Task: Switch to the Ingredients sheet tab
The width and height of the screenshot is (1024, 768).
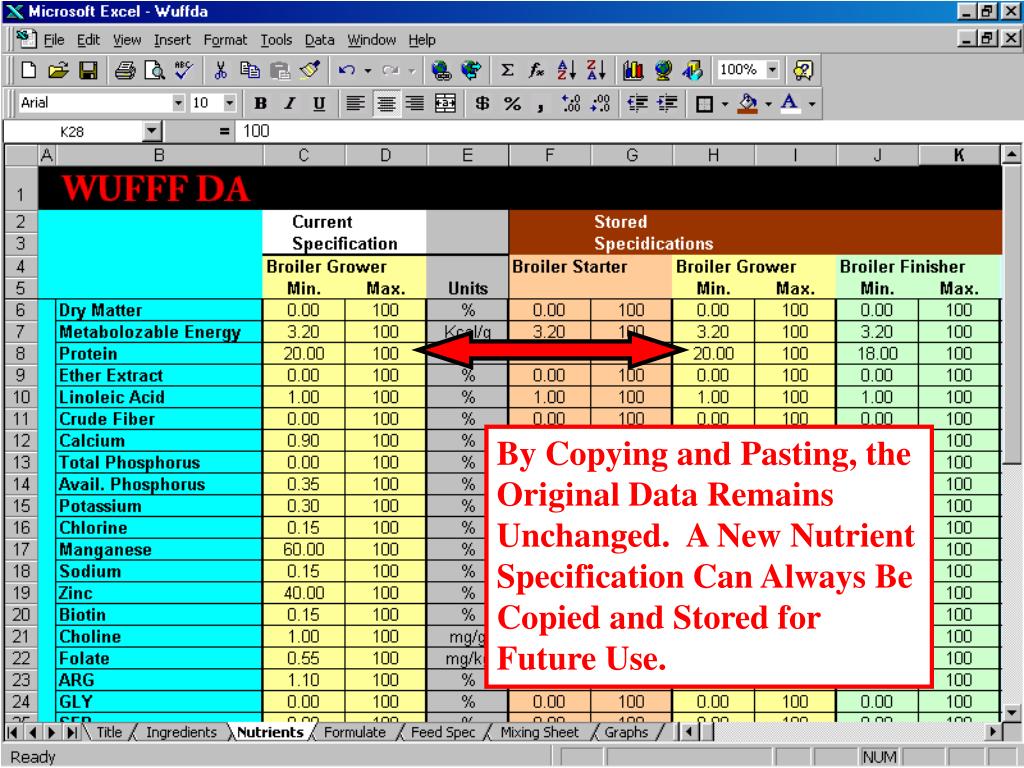Action: pos(181,732)
